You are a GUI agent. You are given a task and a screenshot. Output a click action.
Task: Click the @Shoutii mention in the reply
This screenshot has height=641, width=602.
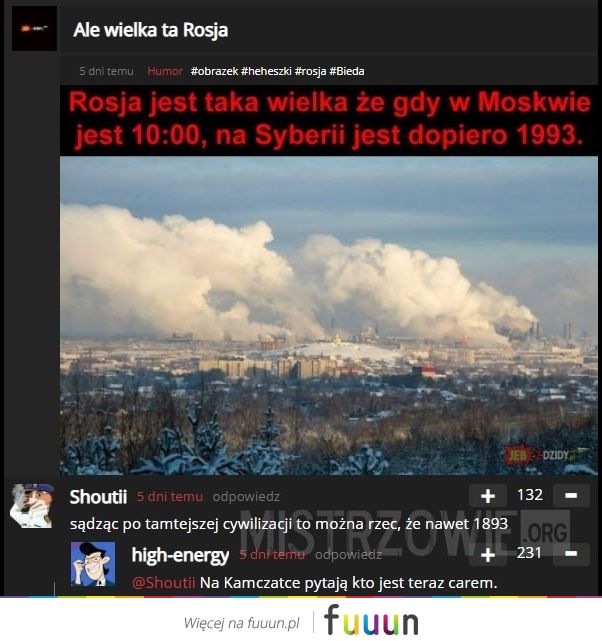click(163, 583)
